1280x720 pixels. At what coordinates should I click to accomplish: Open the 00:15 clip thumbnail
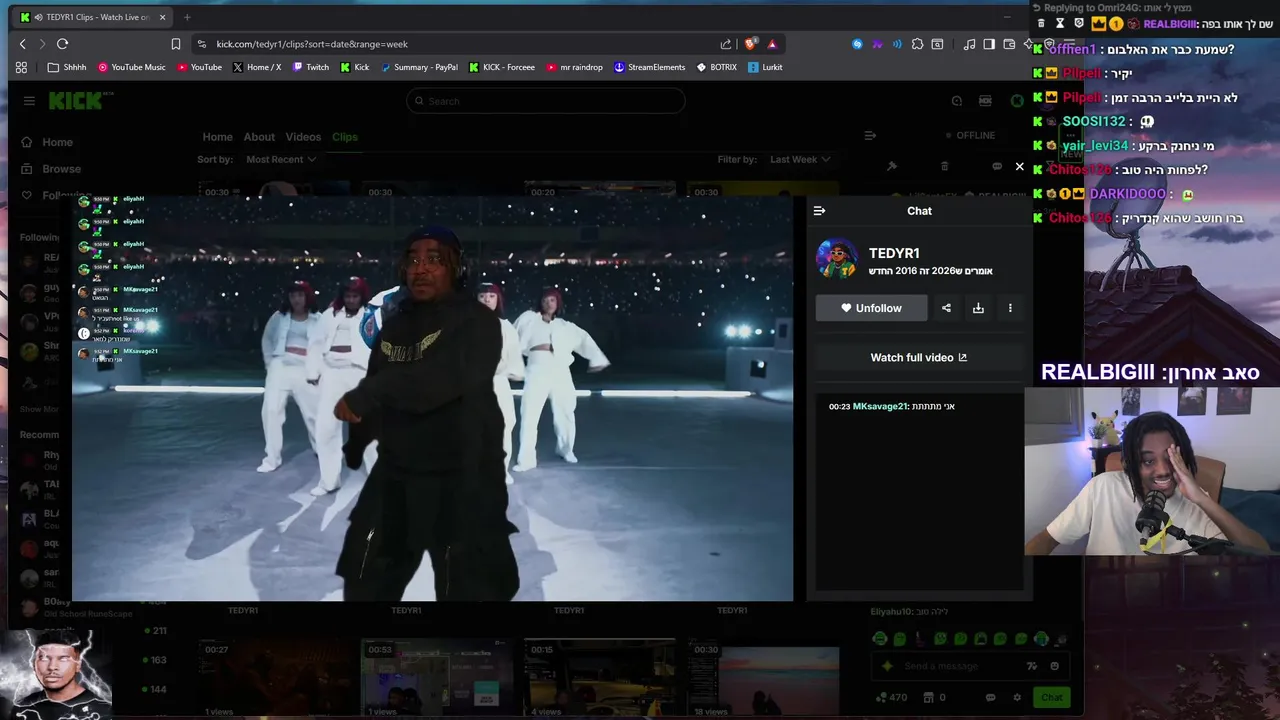(600, 678)
